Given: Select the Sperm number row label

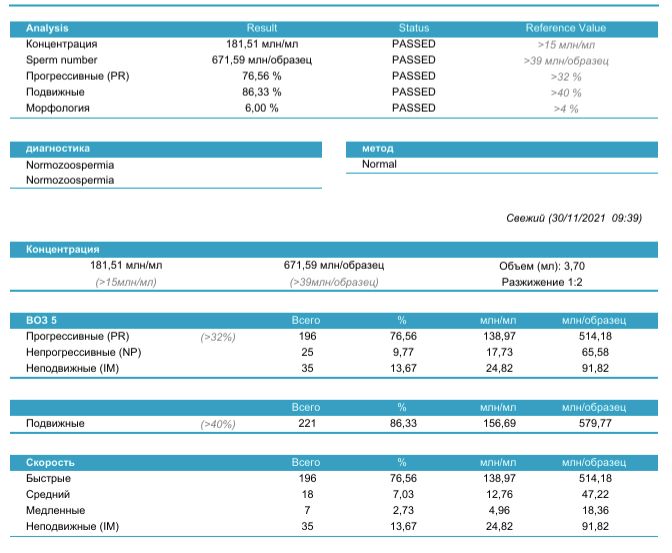Looking at the screenshot, I should point(62,60).
